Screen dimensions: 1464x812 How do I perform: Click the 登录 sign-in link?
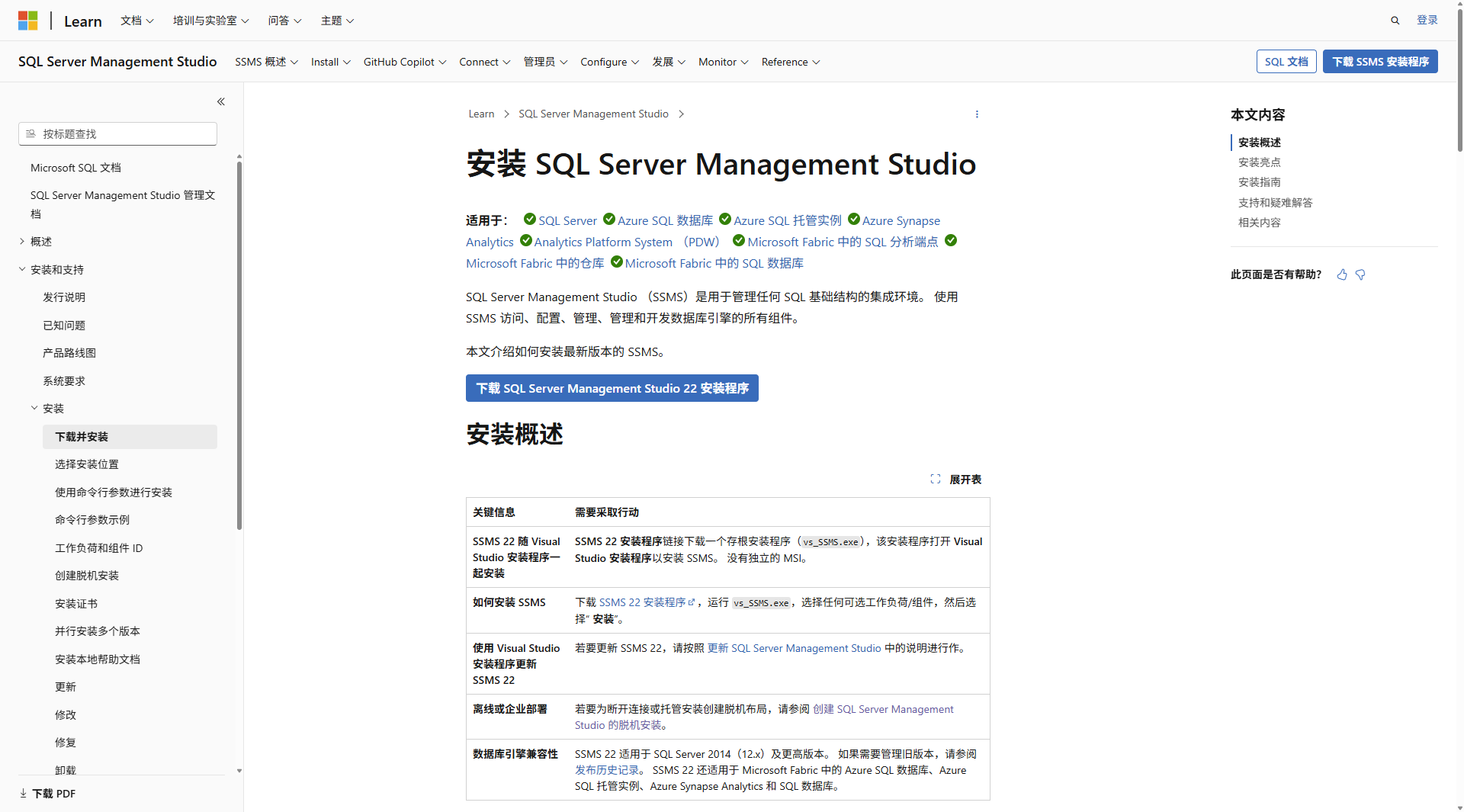click(x=1427, y=21)
